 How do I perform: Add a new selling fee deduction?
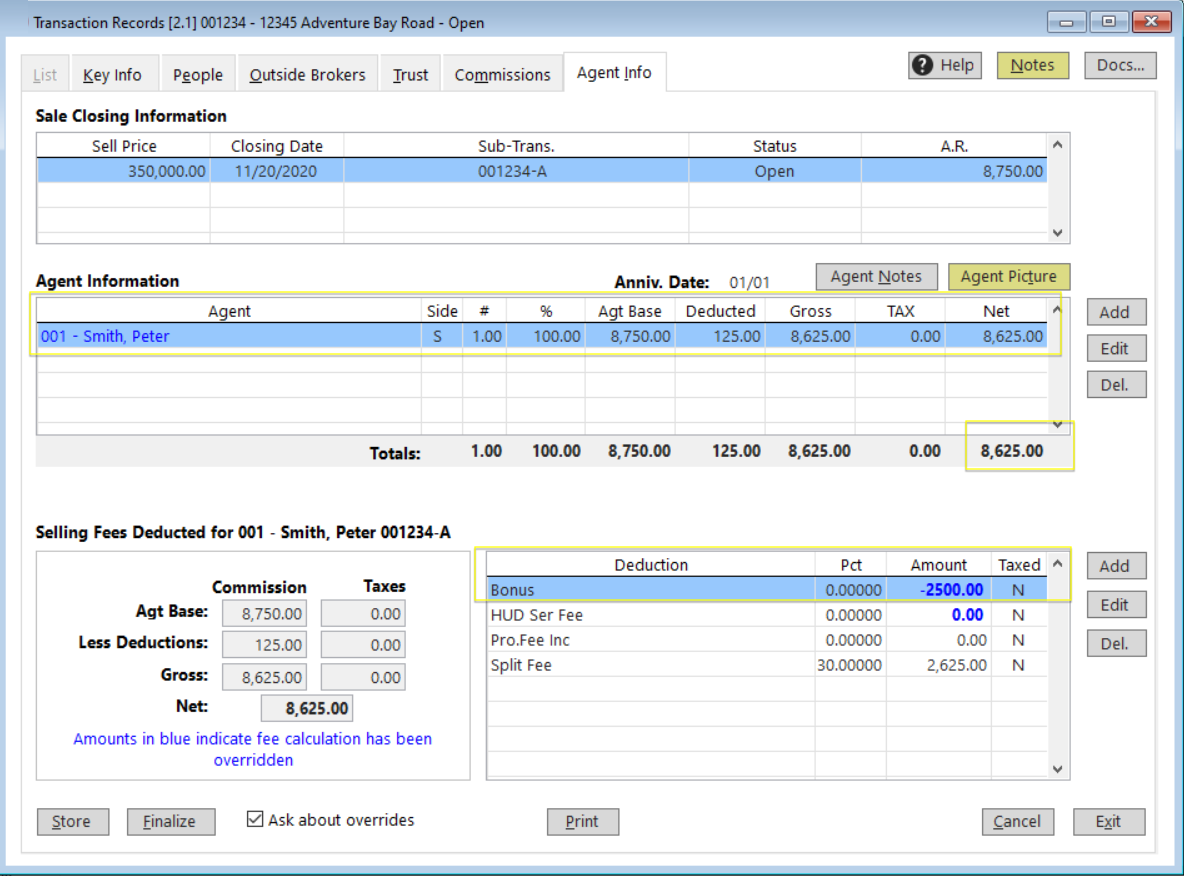click(1115, 565)
